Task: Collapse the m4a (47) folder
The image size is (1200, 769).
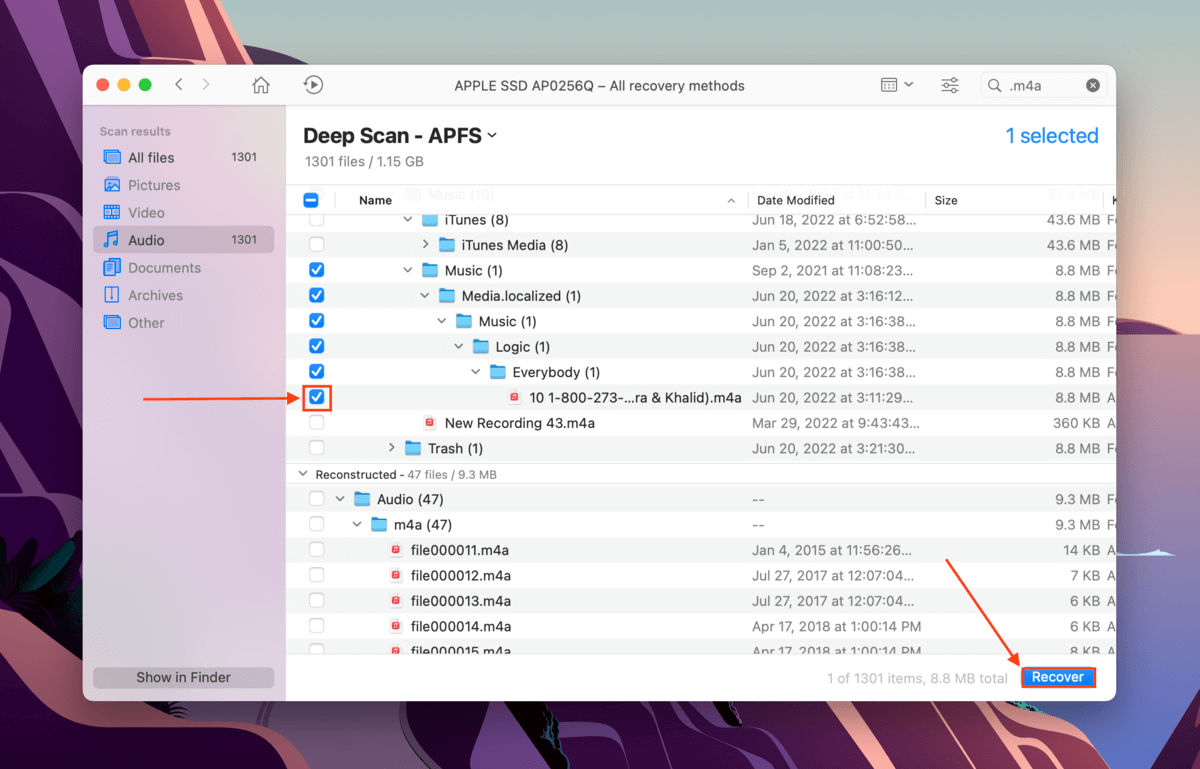Action: point(357,525)
